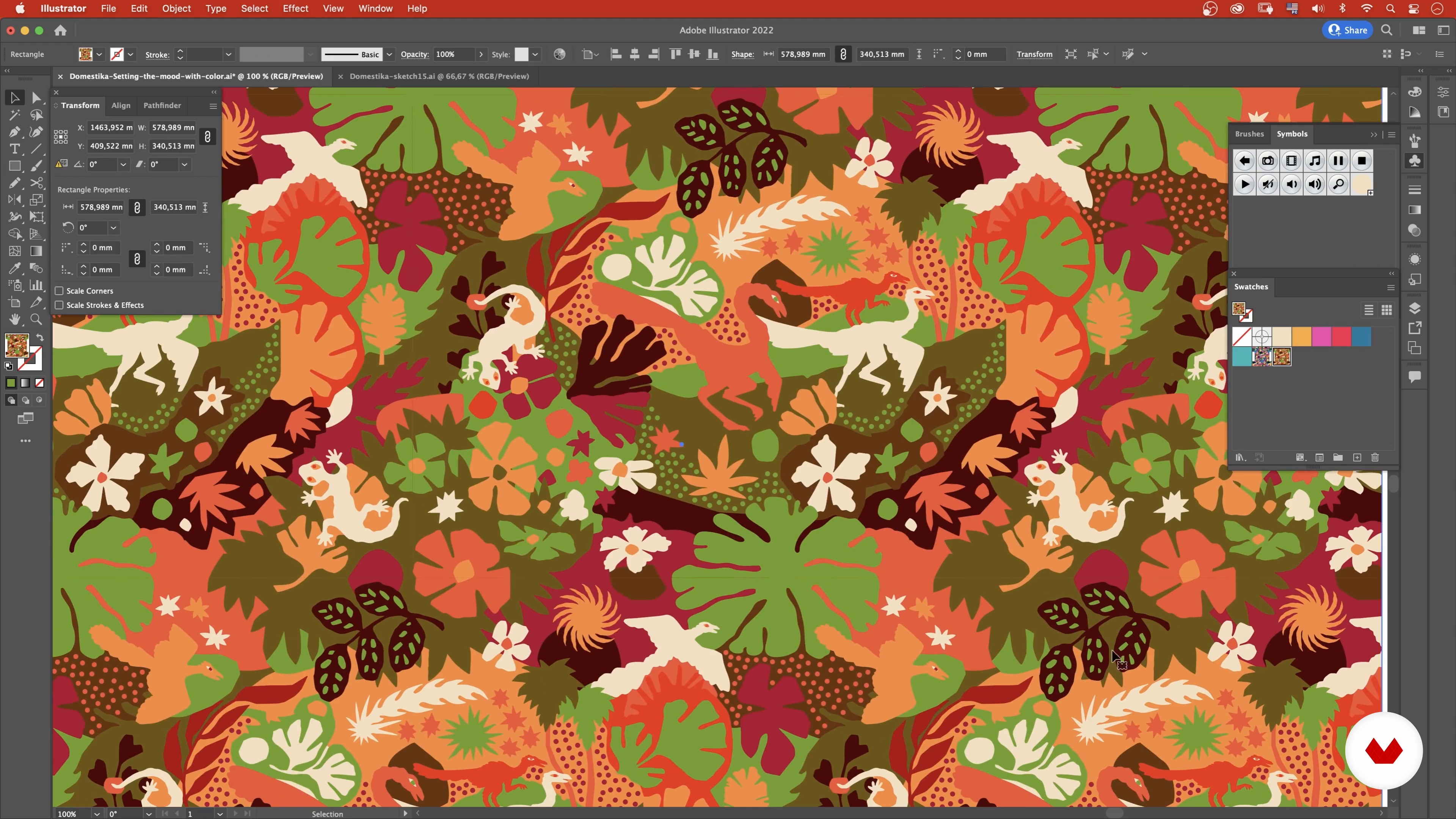The height and width of the screenshot is (819, 1456).
Task: Select the blue swatch in Swatches panel
Action: pos(1361,337)
